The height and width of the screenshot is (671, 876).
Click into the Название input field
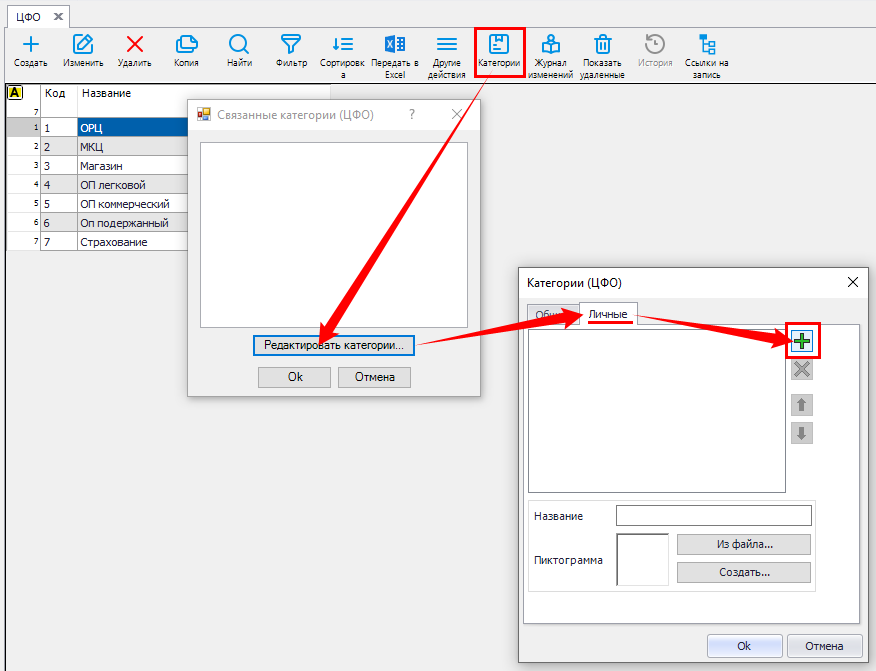click(713, 516)
